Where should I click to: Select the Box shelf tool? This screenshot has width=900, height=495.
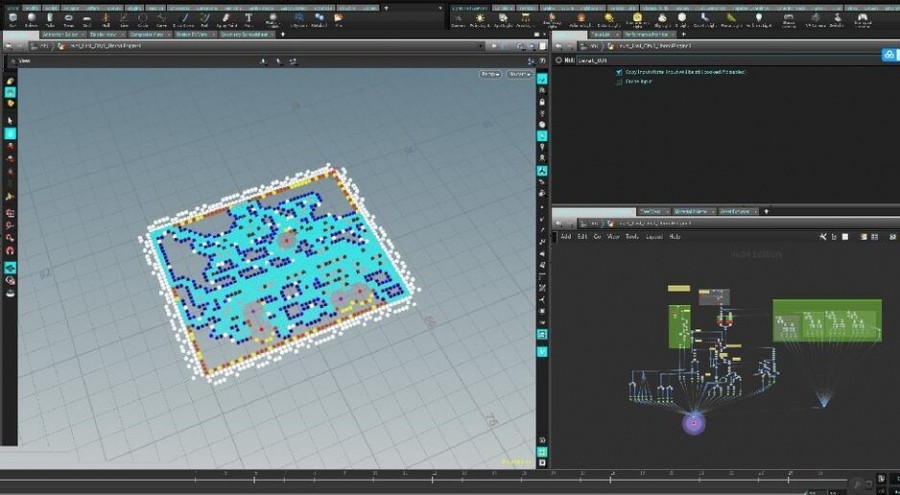pyautogui.click(x=13, y=20)
